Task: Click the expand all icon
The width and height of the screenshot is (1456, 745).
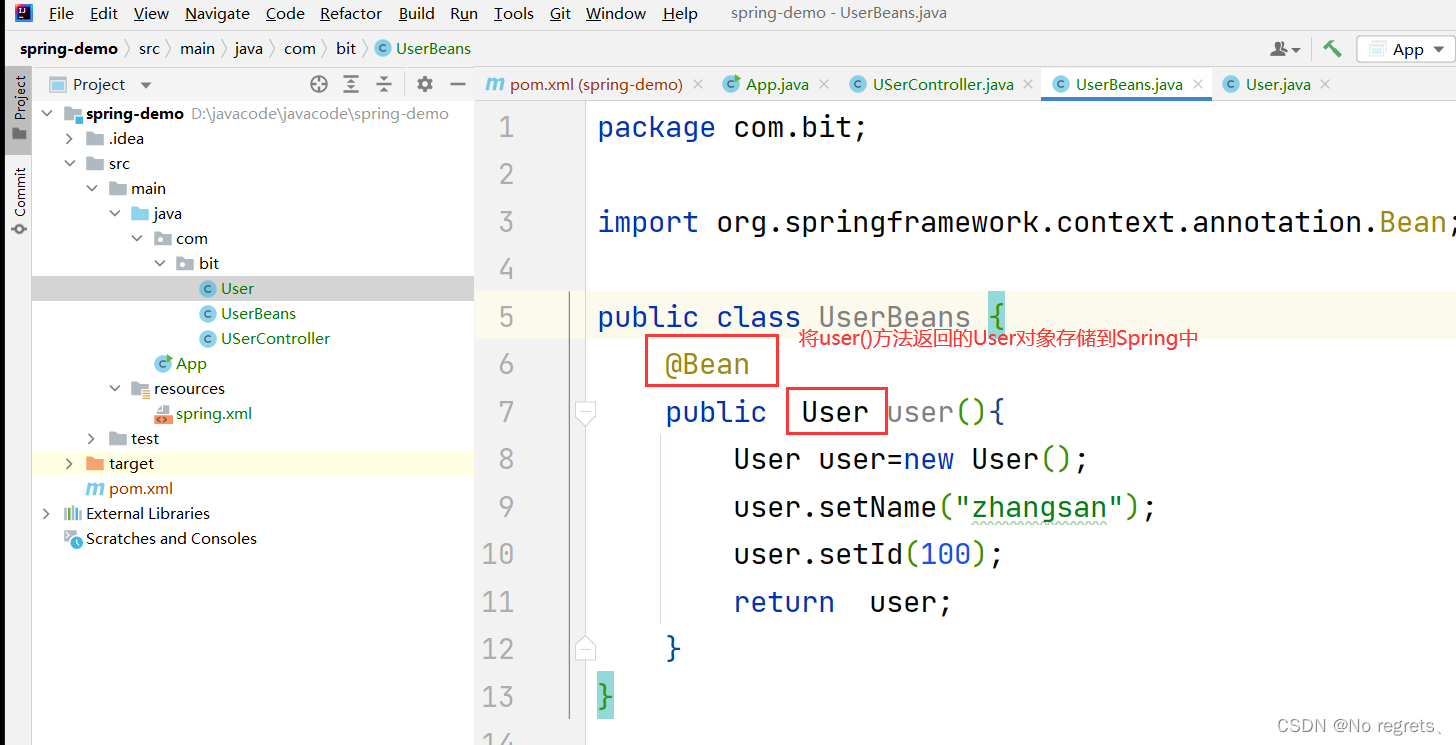Action: click(x=351, y=84)
